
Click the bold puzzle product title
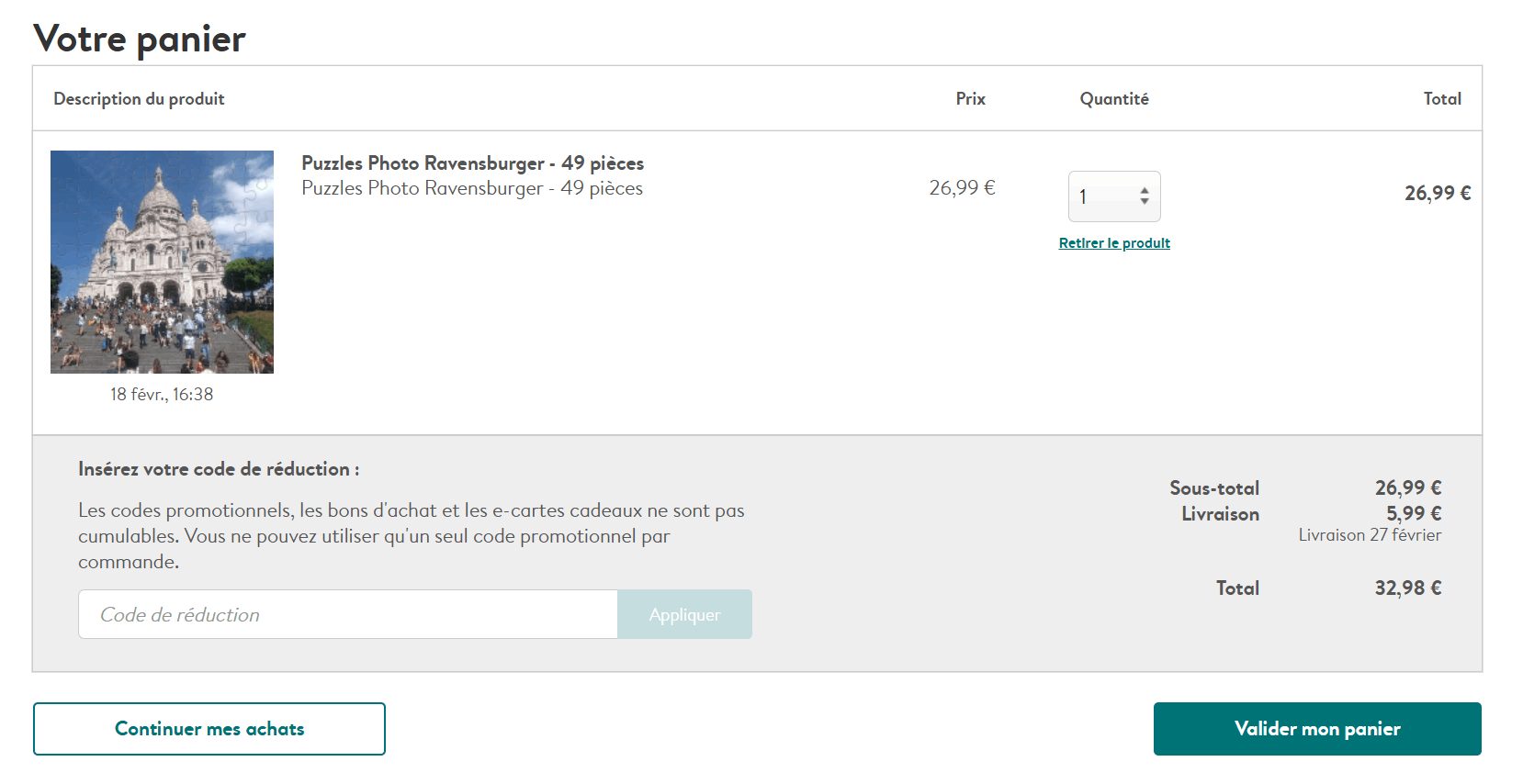[472, 163]
